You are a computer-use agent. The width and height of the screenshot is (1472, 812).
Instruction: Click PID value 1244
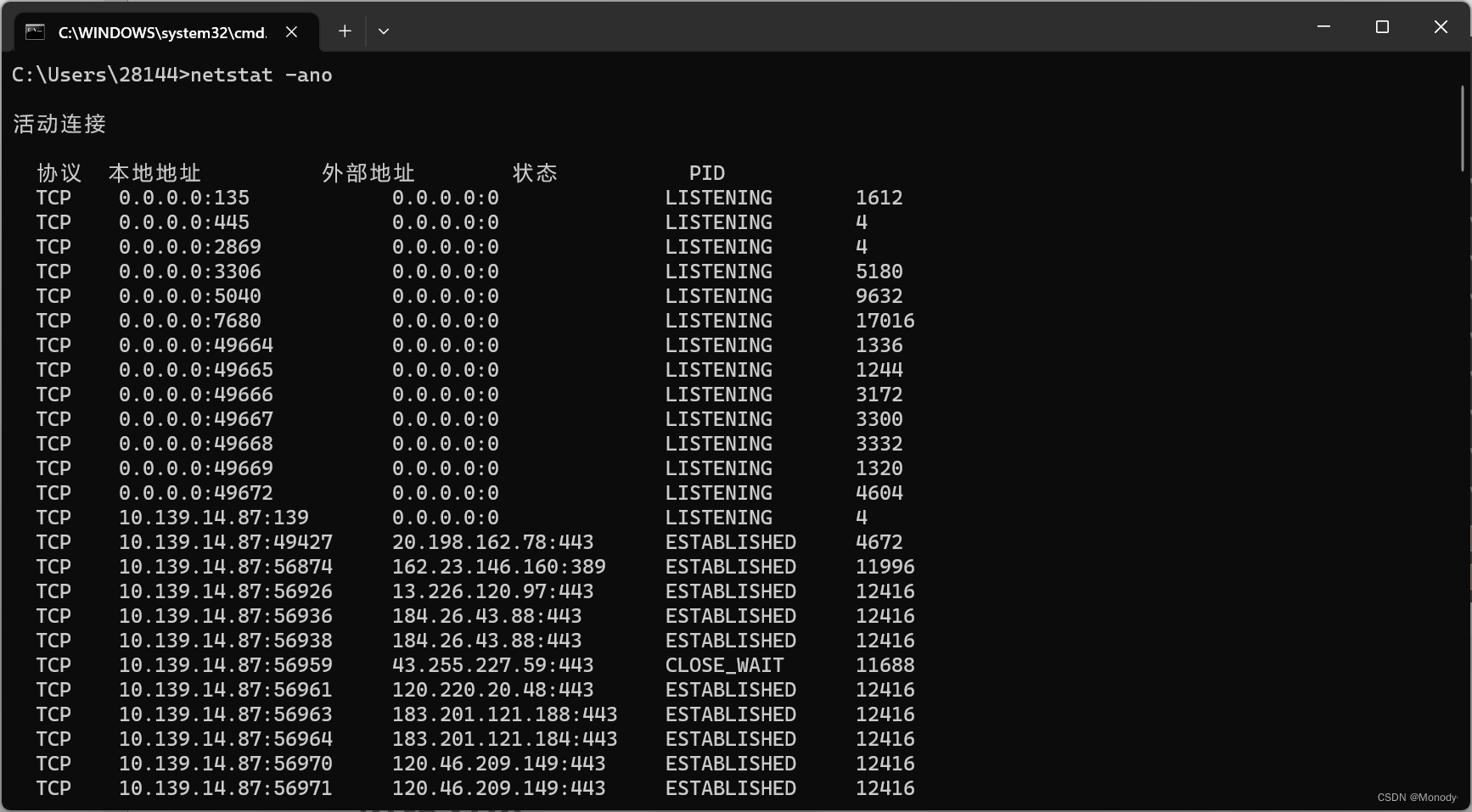(879, 370)
